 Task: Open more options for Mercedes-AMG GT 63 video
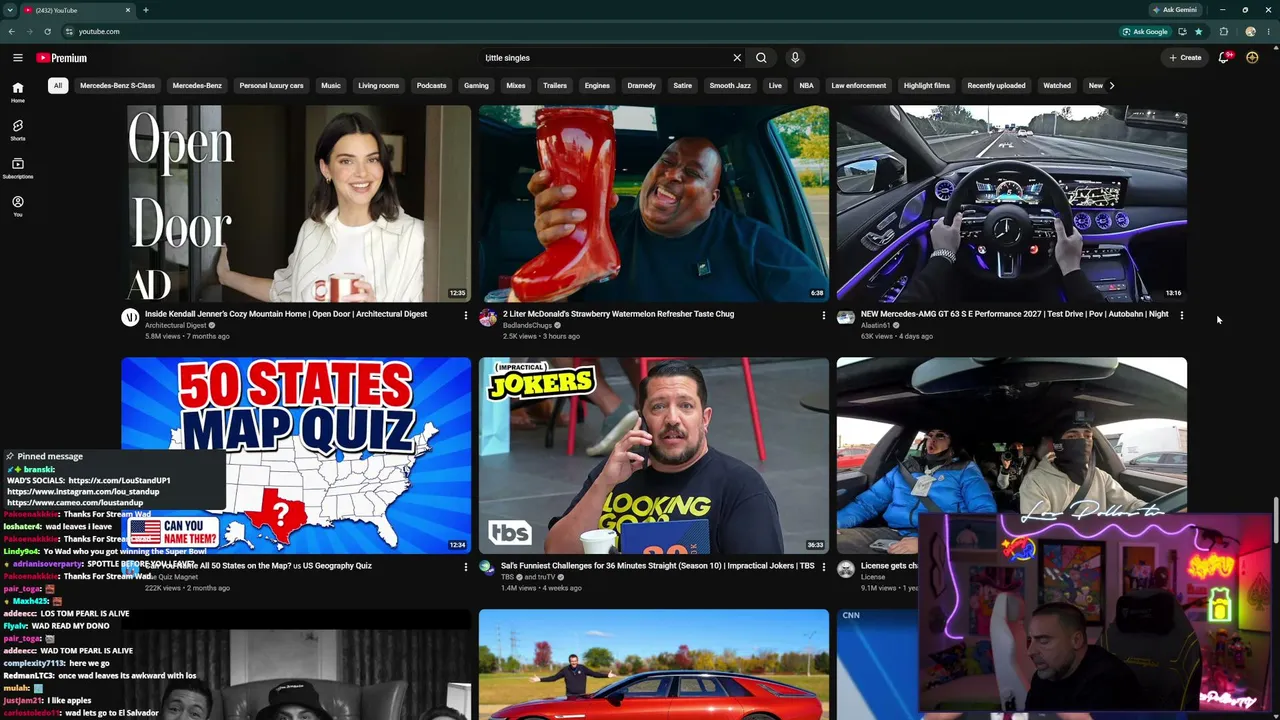click(x=1181, y=315)
